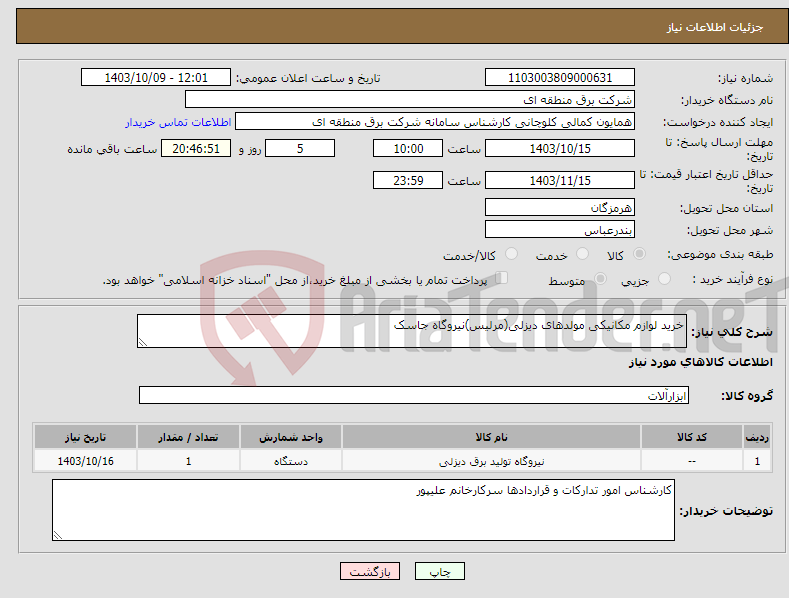Select the کالا/خدمت radio button
Viewport: 789px width, 598px height.
(x=511, y=254)
